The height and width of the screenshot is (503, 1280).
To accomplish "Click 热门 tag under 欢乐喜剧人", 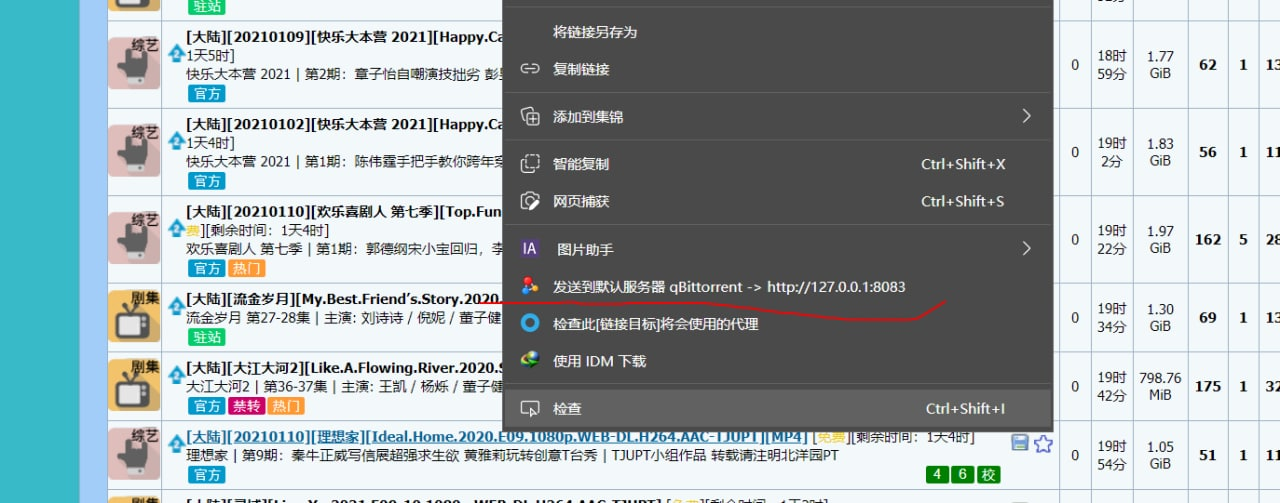I will (246, 268).
